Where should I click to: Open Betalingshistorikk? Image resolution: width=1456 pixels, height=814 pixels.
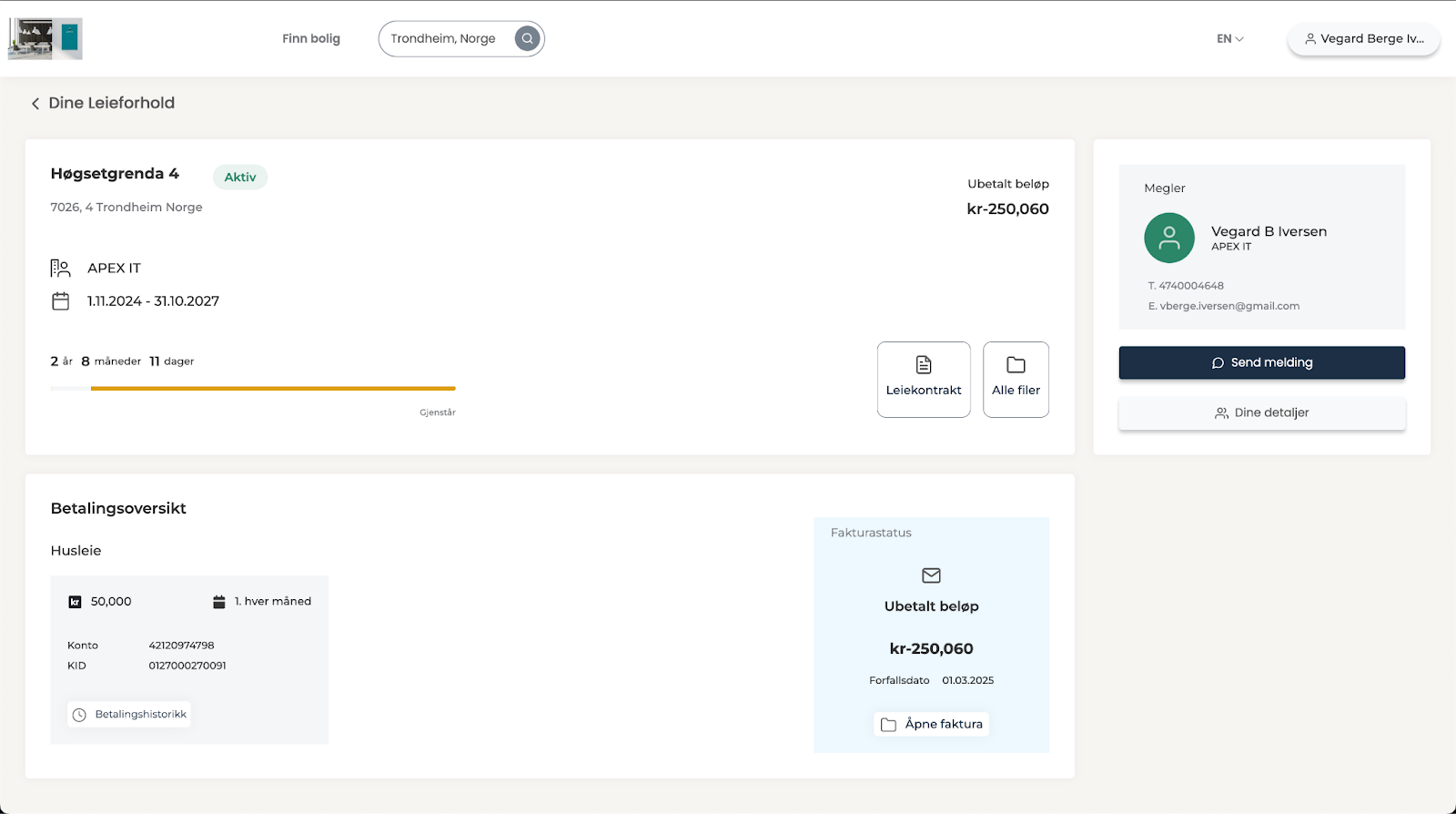[129, 715]
